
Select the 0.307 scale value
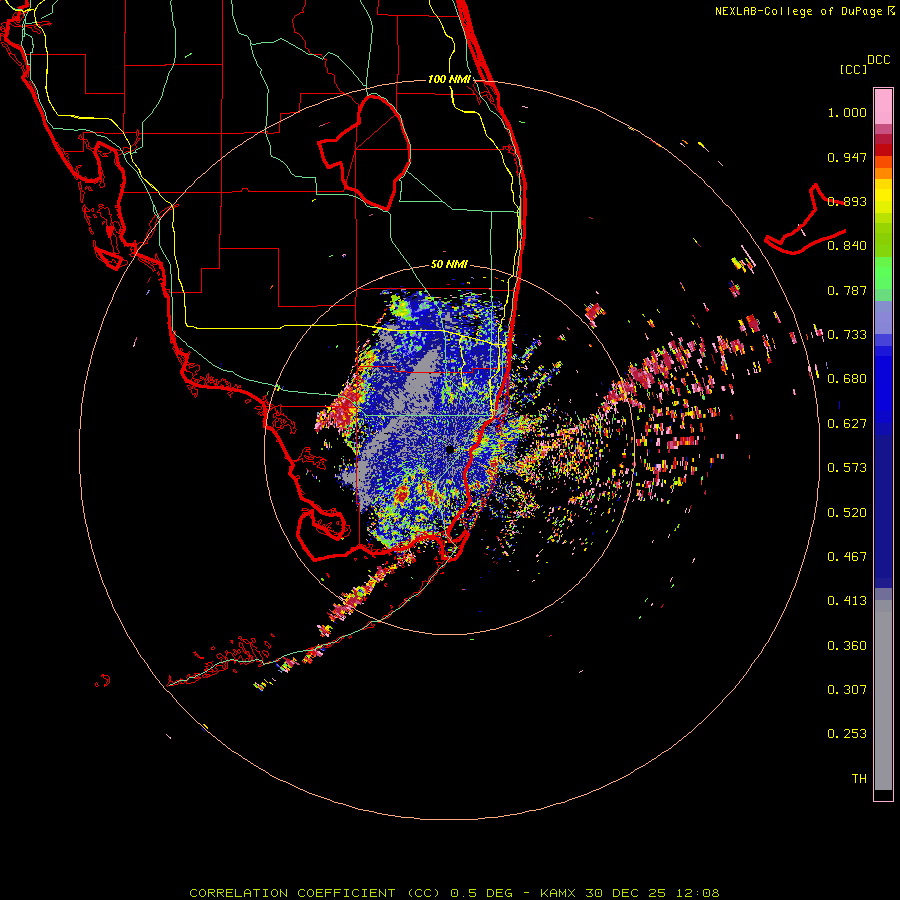(x=847, y=690)
